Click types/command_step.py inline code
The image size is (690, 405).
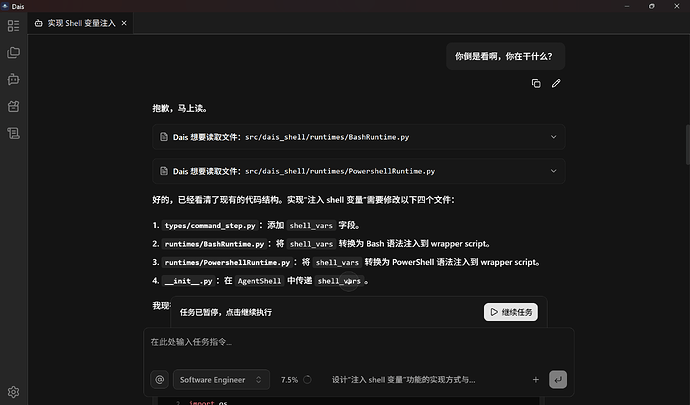click(209, 225)
